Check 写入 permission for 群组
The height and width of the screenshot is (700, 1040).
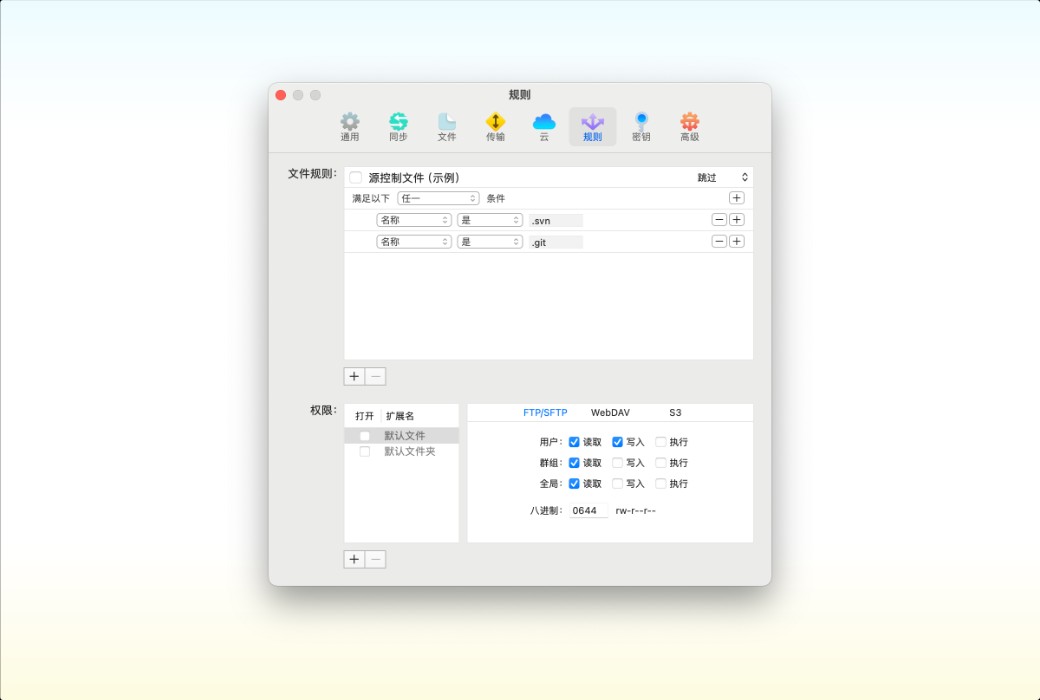617,462
